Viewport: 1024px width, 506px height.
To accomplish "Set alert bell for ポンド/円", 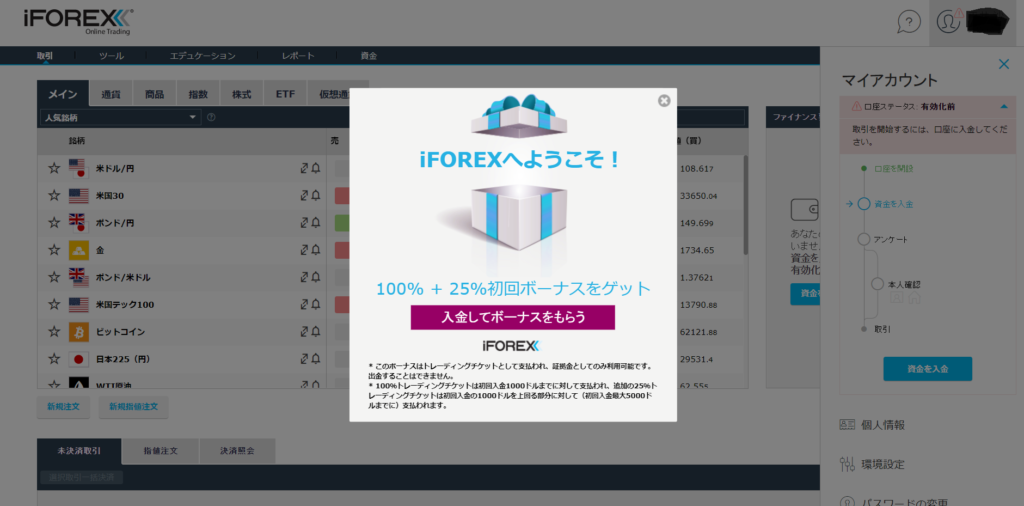I will [x=315, y=223].
